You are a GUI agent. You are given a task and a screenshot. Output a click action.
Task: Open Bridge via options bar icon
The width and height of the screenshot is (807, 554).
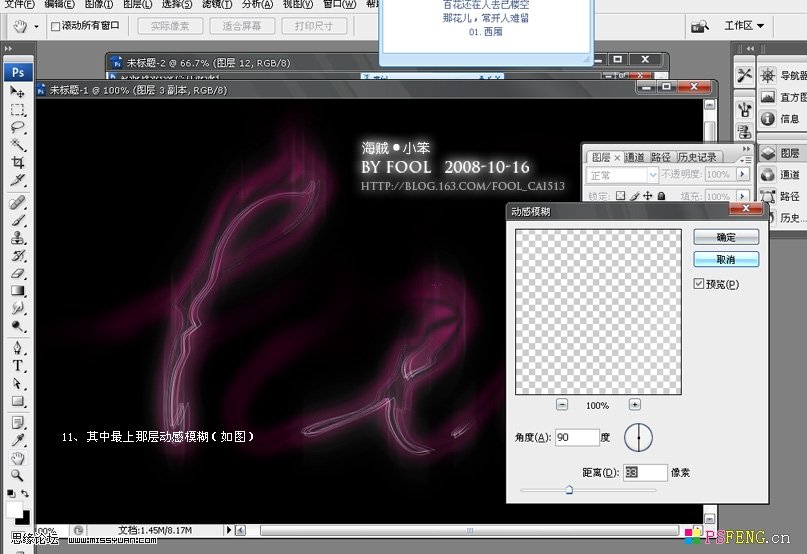(699, 26)
